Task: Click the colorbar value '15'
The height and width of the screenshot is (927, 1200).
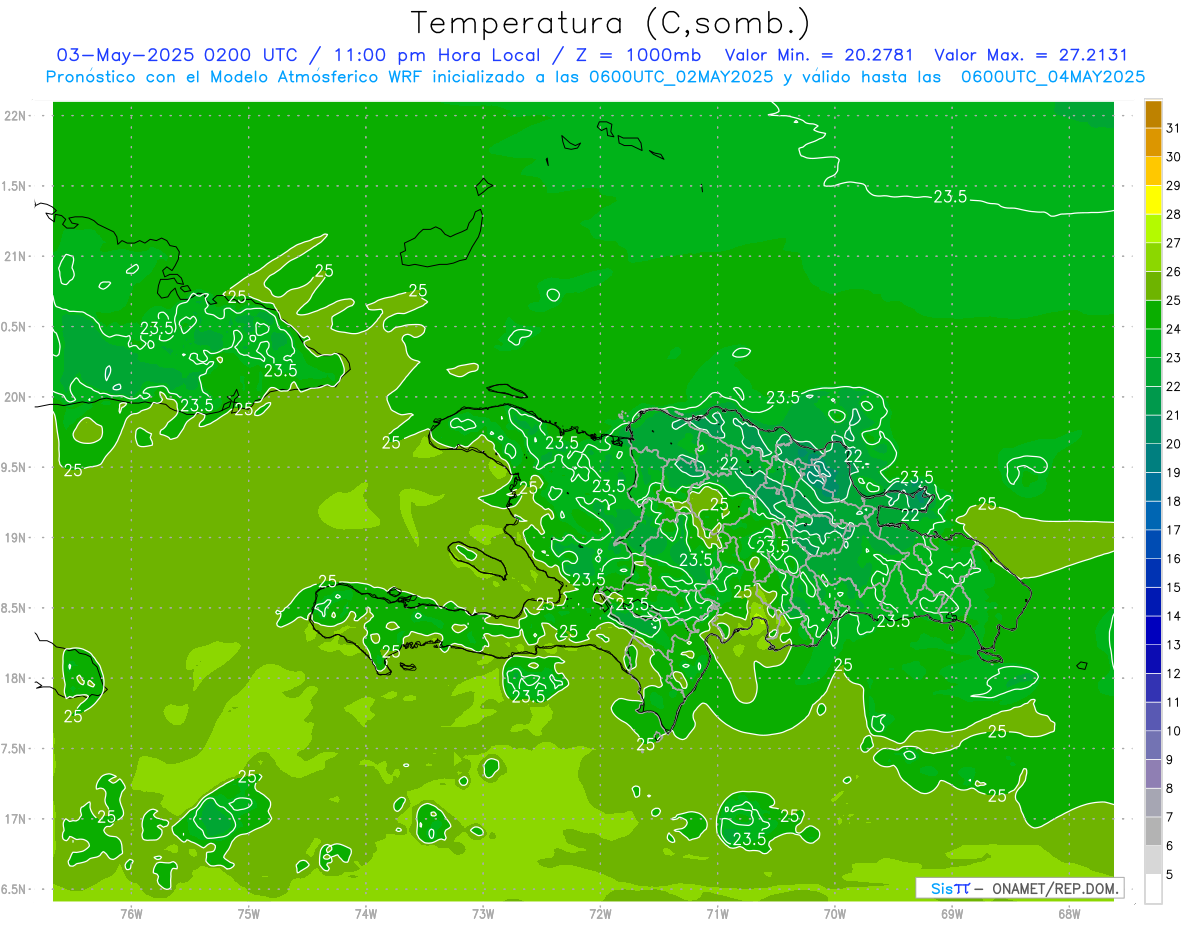Action: [1173, 588]
